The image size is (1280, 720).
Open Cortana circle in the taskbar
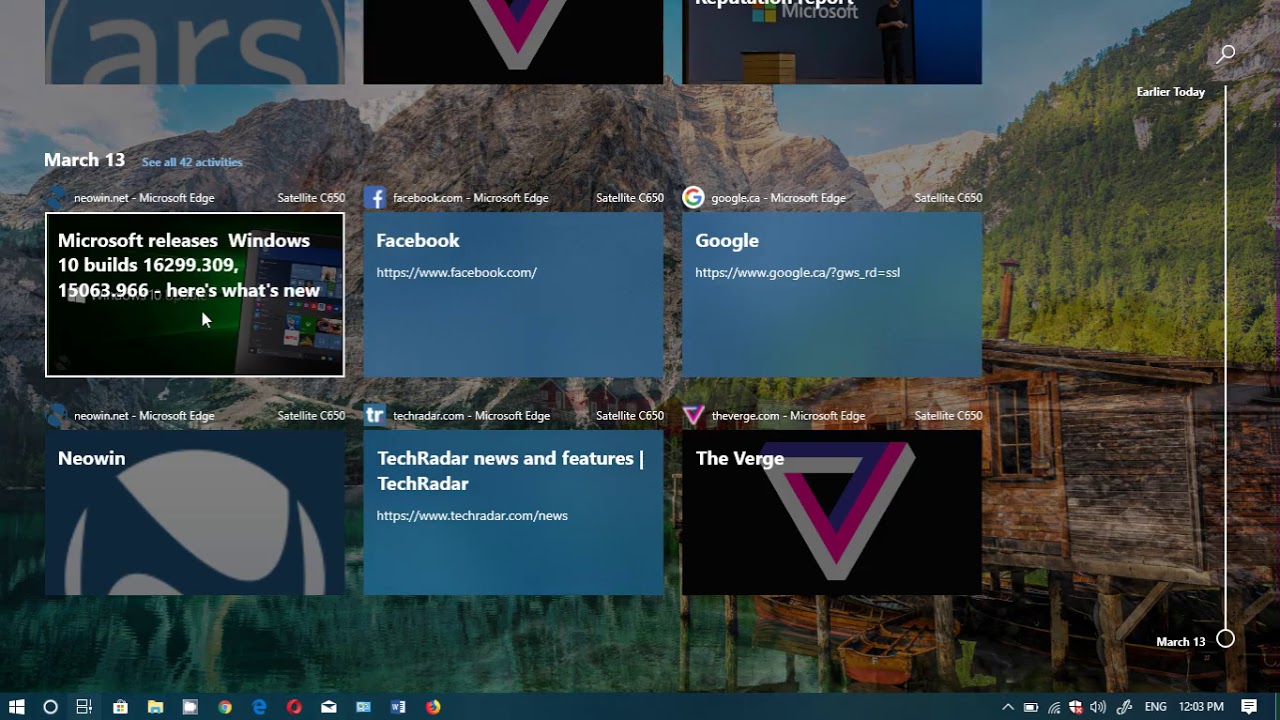[x=50, y=707]
